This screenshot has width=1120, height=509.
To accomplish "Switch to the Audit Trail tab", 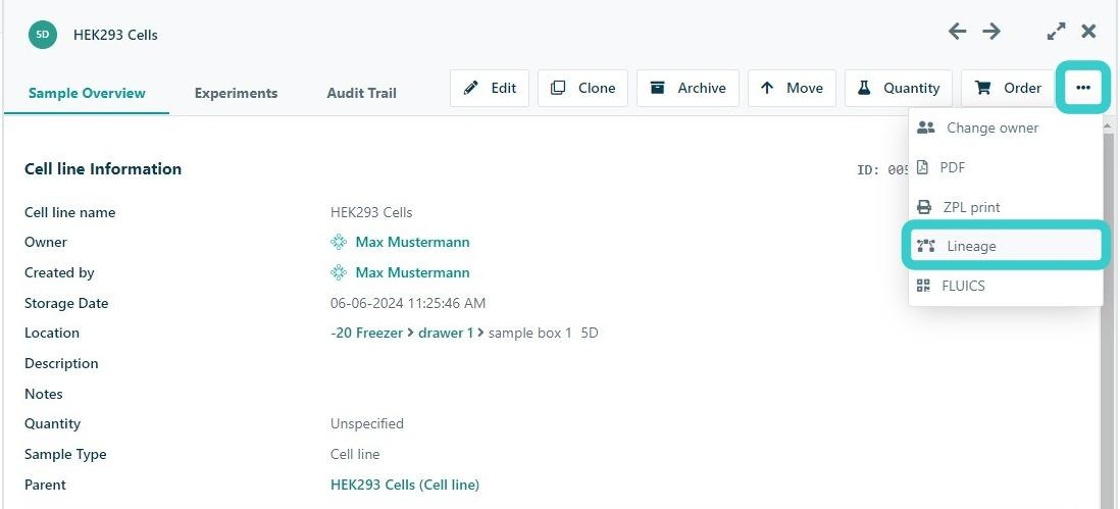I will (x=361, y=93).
